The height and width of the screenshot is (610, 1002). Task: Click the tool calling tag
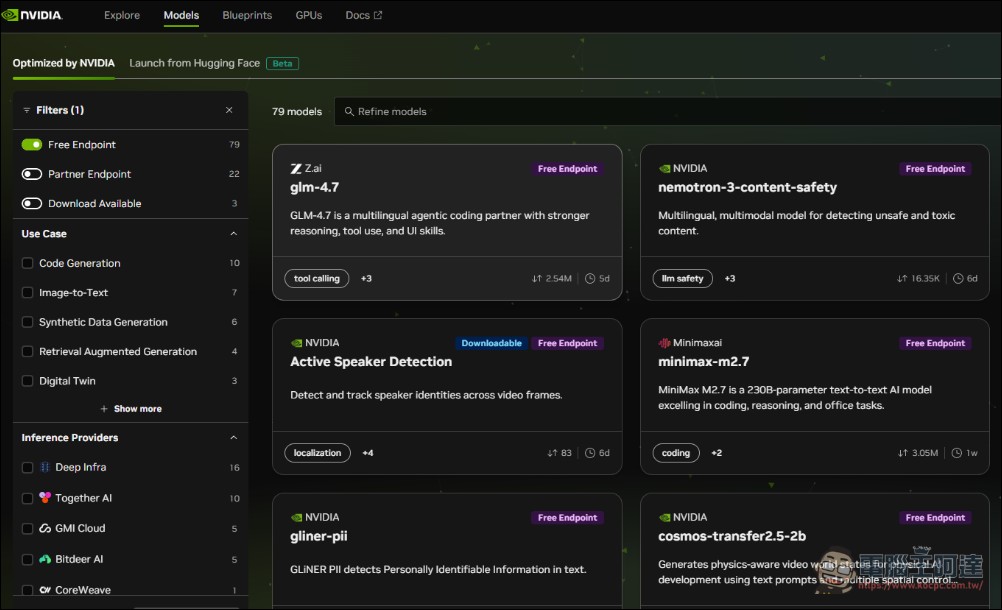(x=317, y=278)
